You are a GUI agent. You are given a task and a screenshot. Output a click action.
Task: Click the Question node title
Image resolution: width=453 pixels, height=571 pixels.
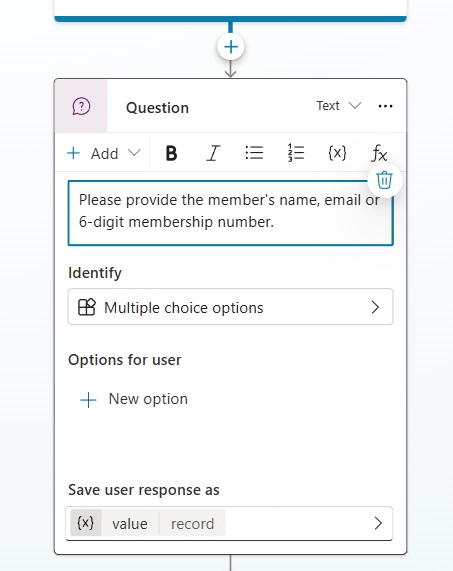point(157,108)
